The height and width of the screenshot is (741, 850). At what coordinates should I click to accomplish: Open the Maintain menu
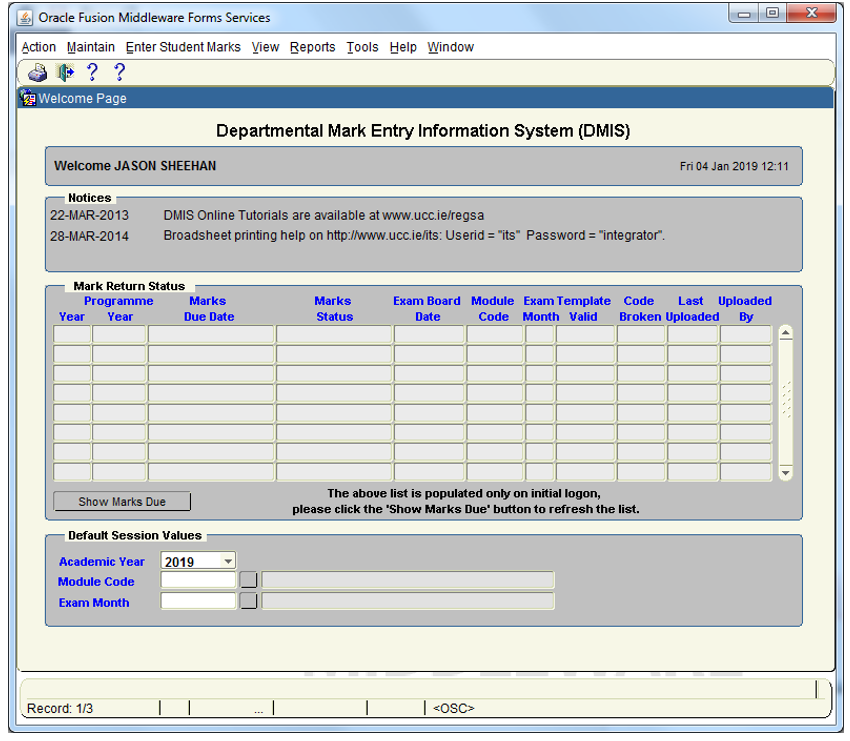91,47
